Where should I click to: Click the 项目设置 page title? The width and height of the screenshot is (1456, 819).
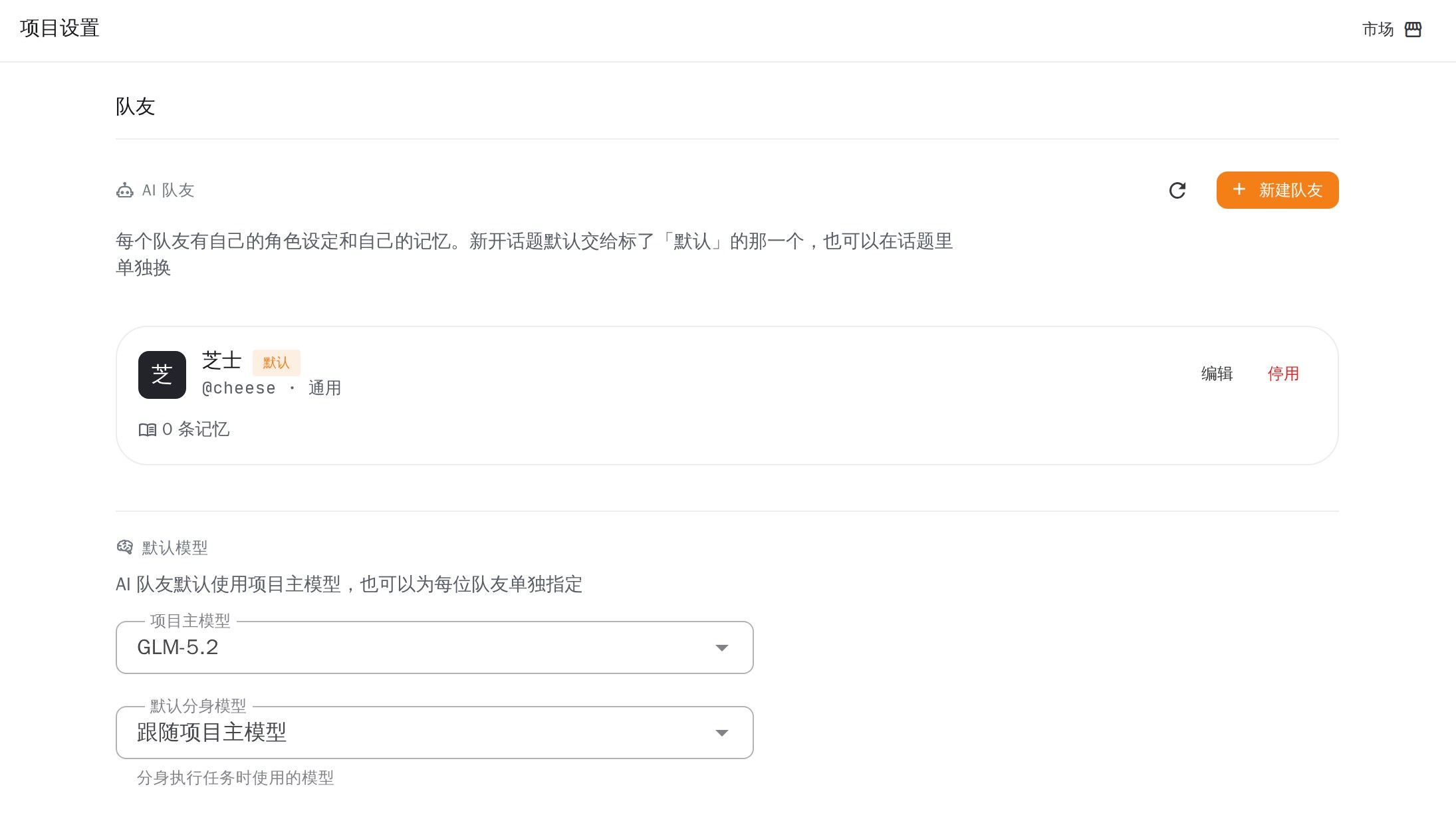click(x=60, y=28)
